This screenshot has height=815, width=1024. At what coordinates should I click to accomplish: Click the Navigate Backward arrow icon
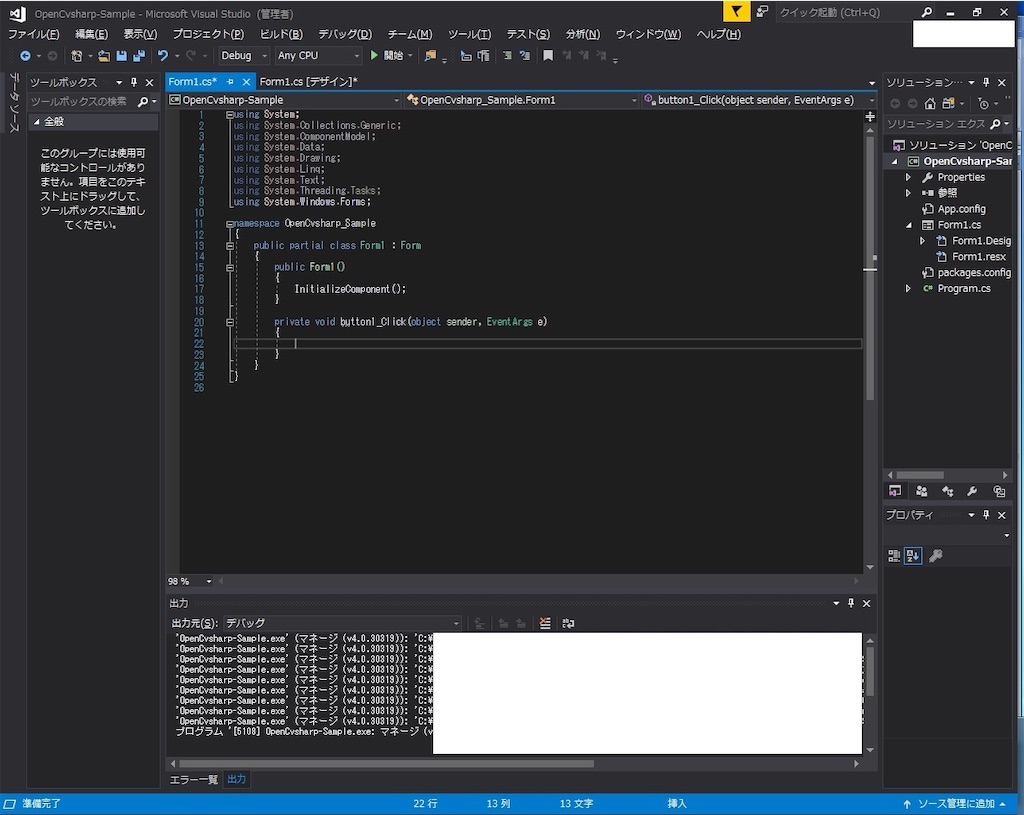pos(25,56)
